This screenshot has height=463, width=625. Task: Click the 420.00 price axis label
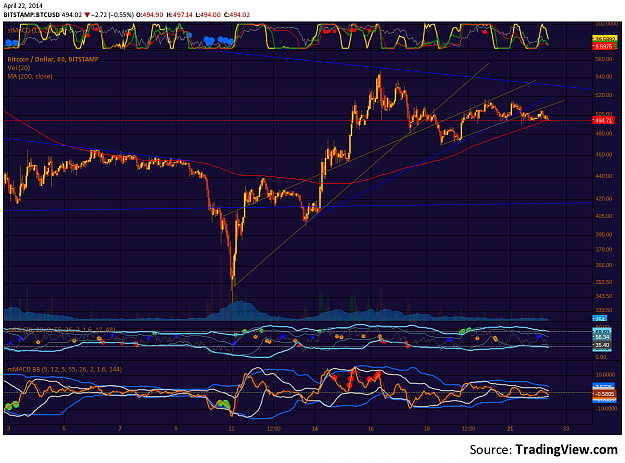click(x=603, y=198)
